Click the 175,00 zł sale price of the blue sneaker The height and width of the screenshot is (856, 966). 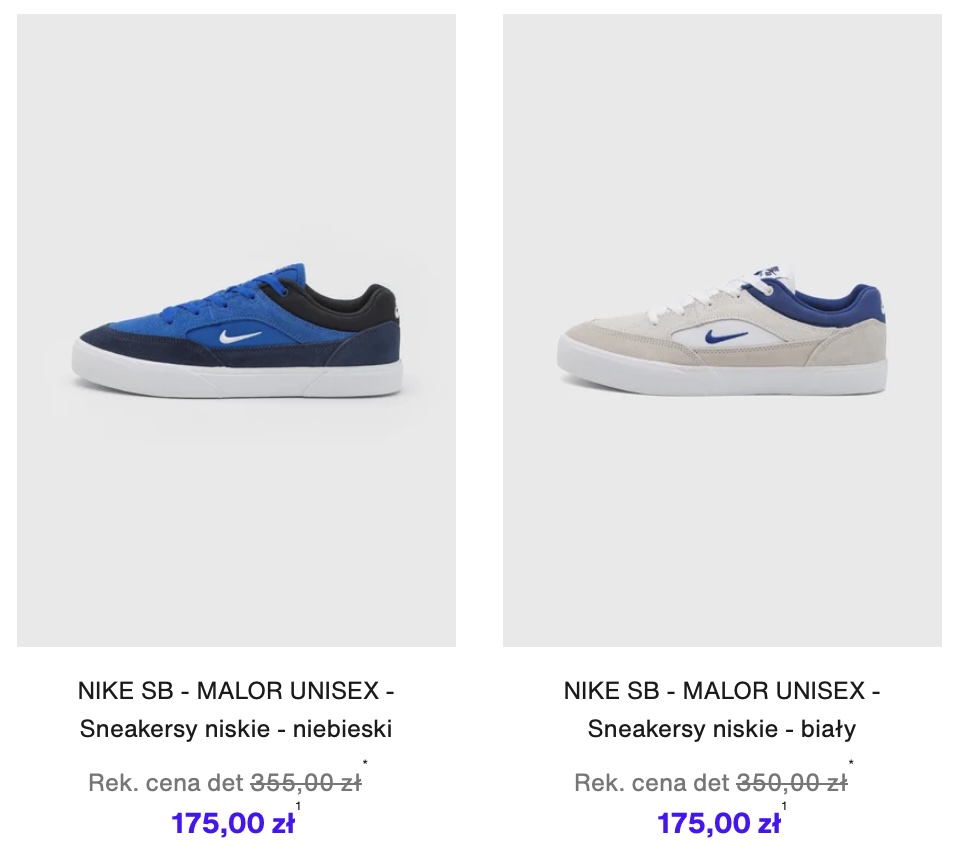(233, 823)
